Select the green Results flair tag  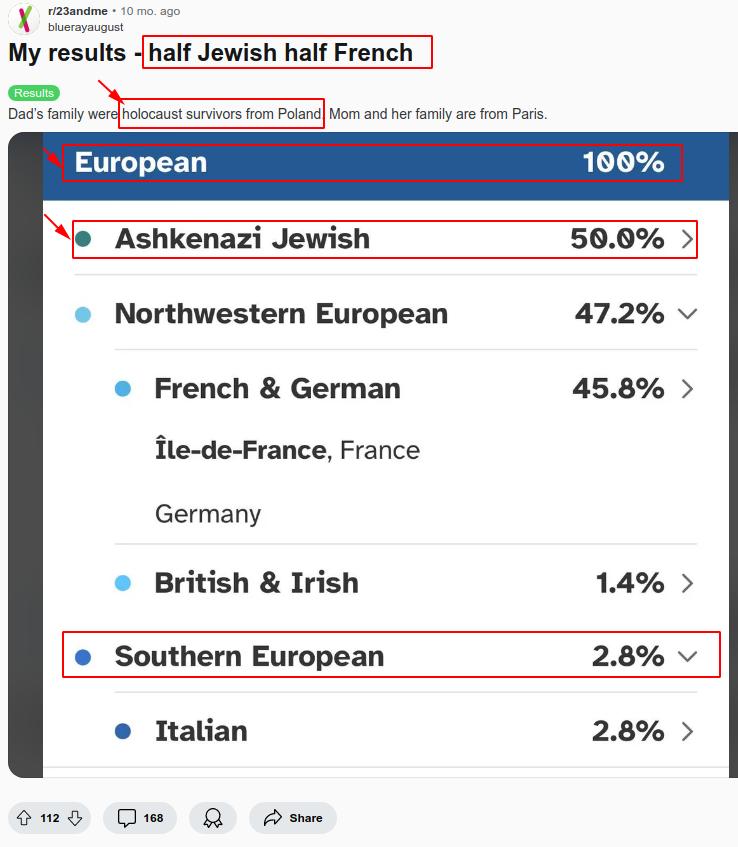point(34,93)
